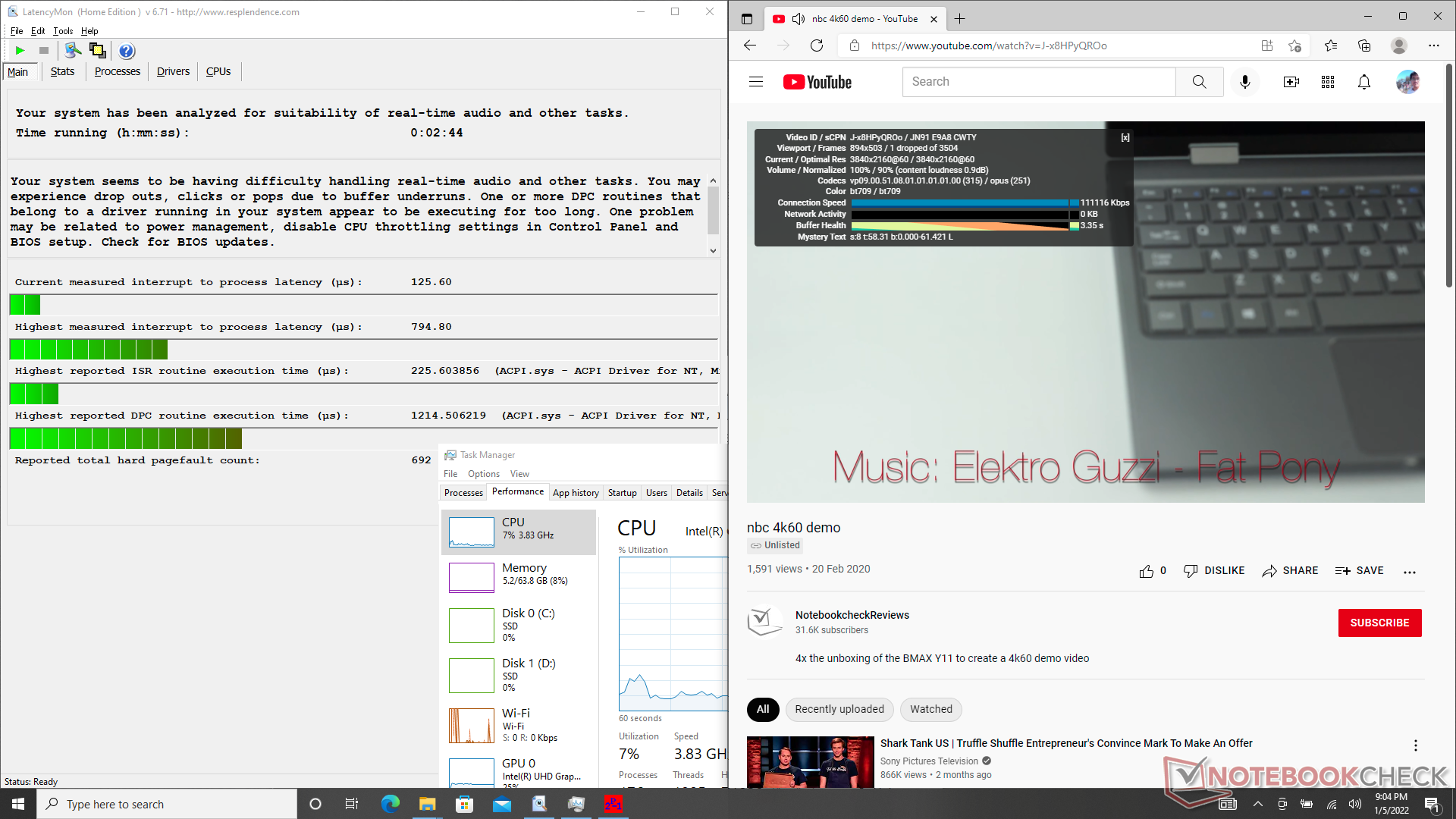Open the Tools menu in LatencyMon

[63, 31]
